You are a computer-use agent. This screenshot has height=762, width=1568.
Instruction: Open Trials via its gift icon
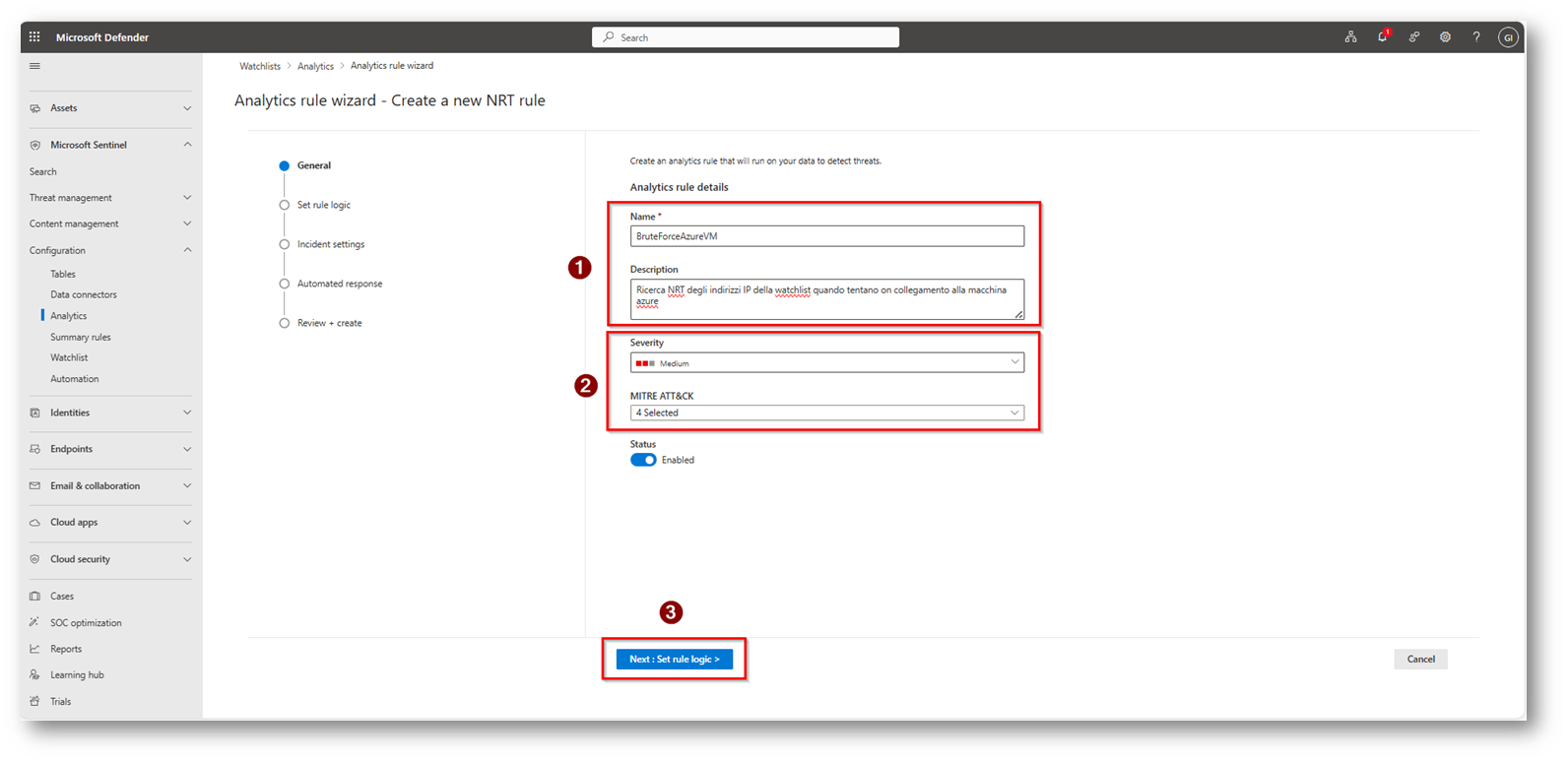point(35,702)
